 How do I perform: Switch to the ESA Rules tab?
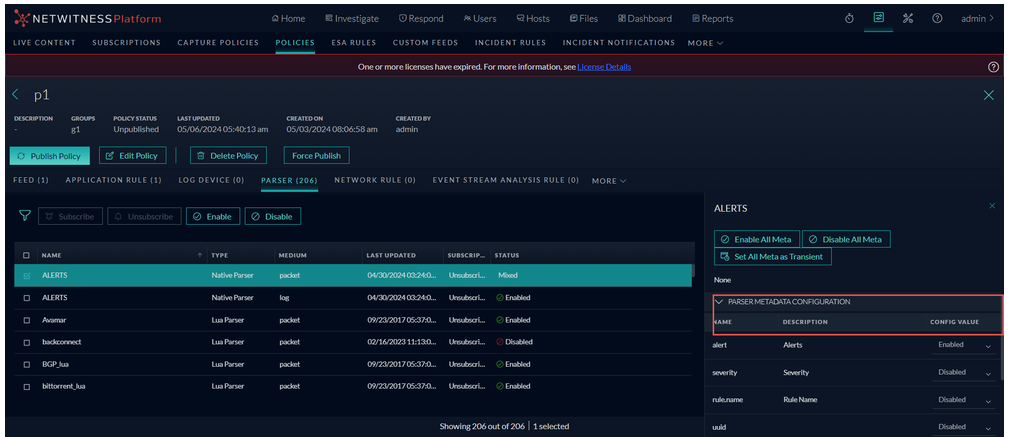tap(352, 43)
